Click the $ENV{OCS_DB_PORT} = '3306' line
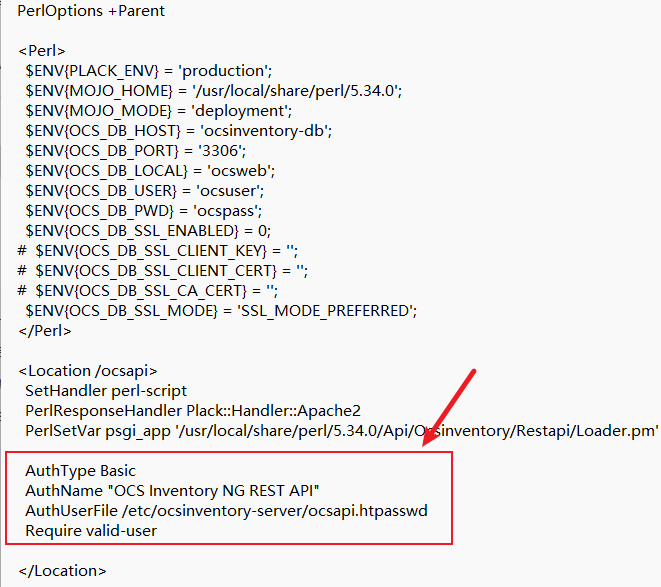Screen dimensions: 661x587 click(135, 151)
